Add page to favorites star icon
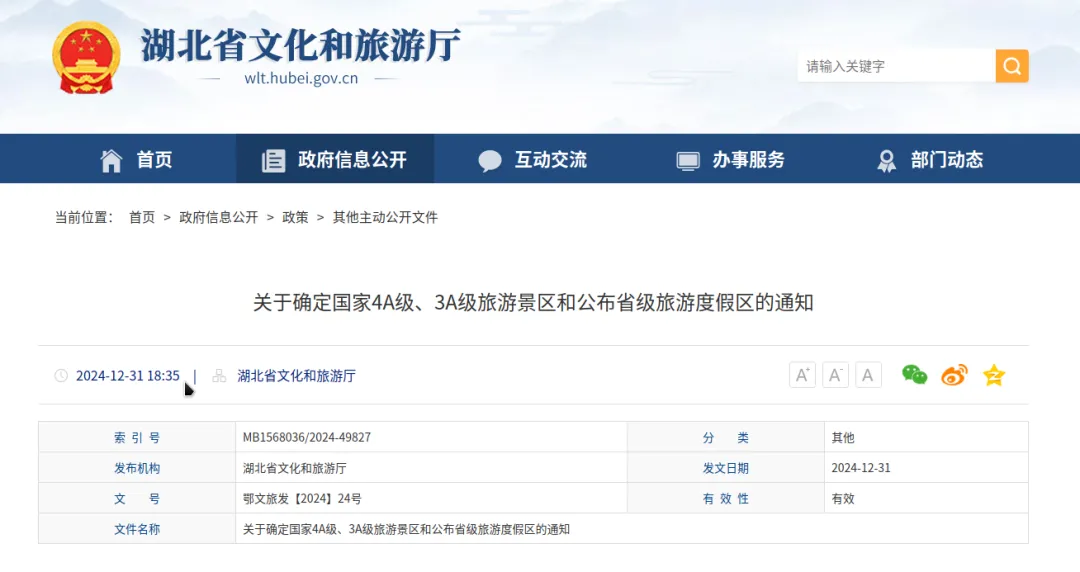The image size is (1080, 572). [993, 375]
